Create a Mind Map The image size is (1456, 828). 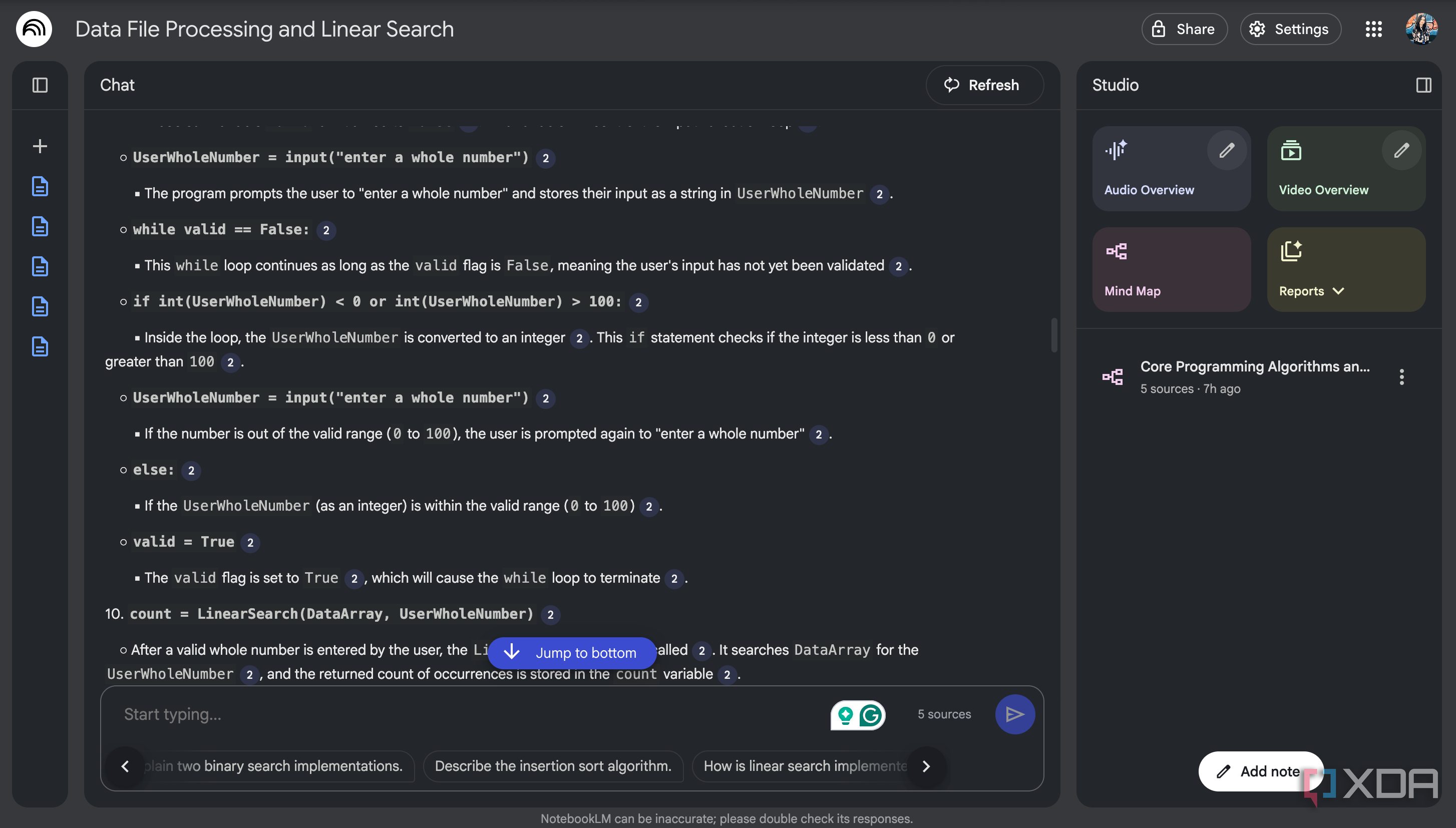click(x=1172, y=269)
